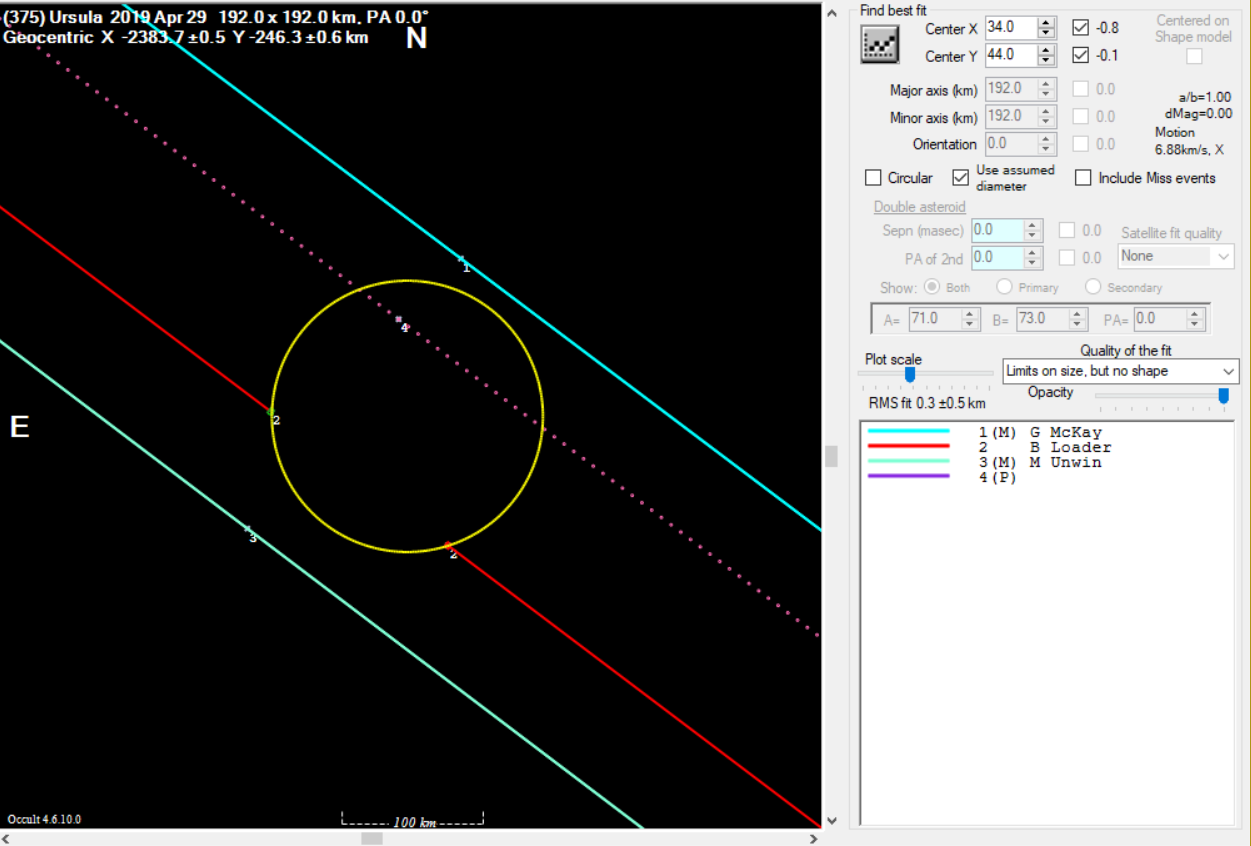Image resolution: width=1251 pixels, height=846 pixels.
Task: Toggle the Use assumed diameter checkbox
Action: [961, 178]
